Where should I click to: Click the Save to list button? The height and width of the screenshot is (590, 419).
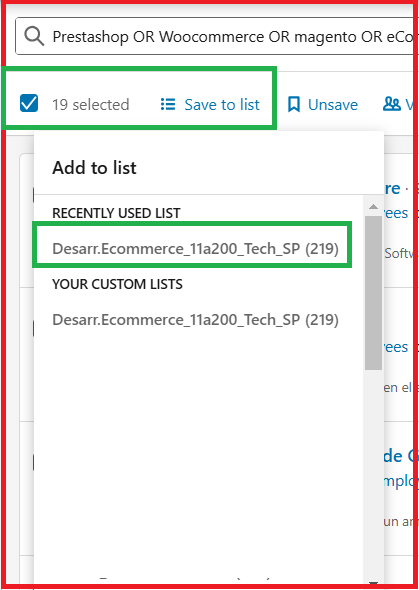pos(210,104)
